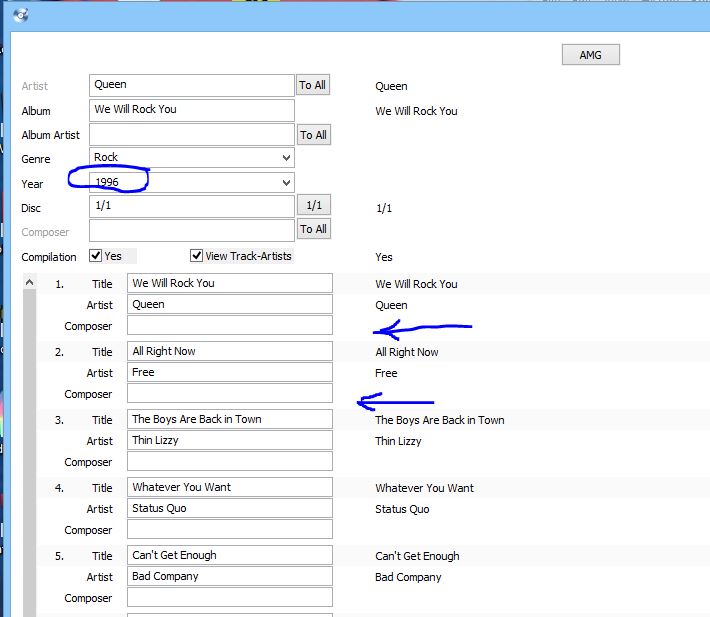
Task: Toggle the Compilation Yes checkbox
Action: pos(97,256)
